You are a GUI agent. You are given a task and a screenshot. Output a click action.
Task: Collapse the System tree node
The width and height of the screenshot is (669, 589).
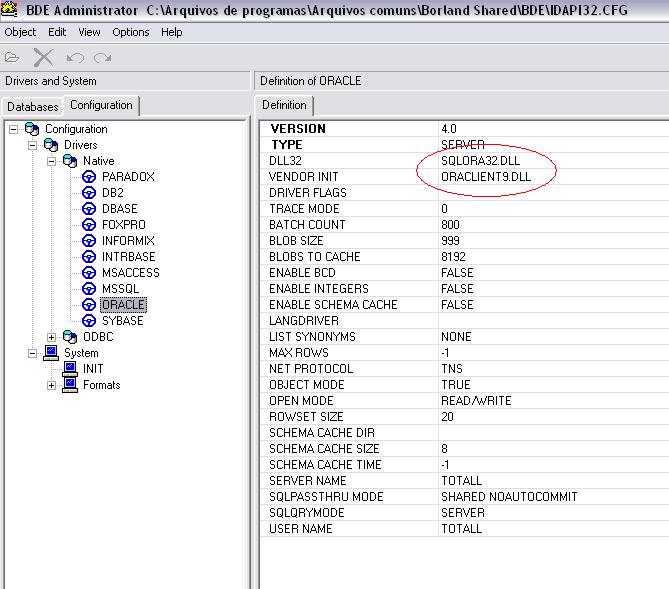(33, 353)
